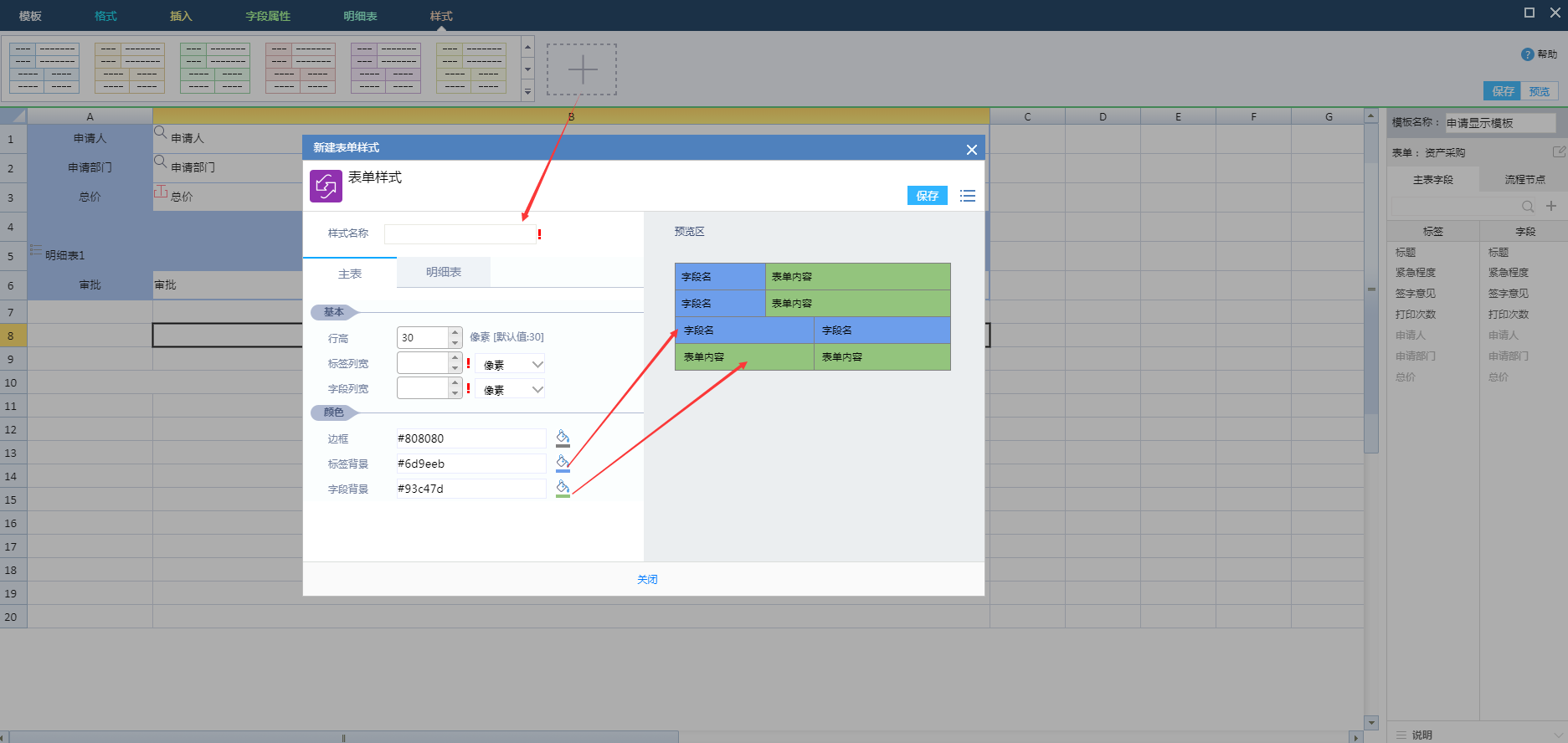The image size is (1568, 743).
Task: Click the add new style plus box
Action: pos(582,69)
